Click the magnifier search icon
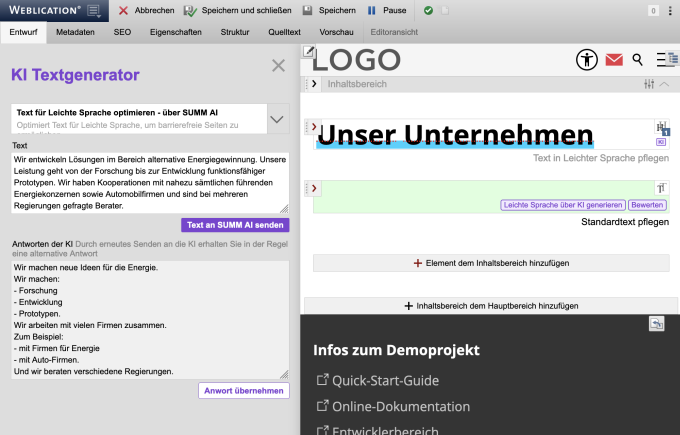The height and width of the screenshot is (435, 680). [637, 59]
